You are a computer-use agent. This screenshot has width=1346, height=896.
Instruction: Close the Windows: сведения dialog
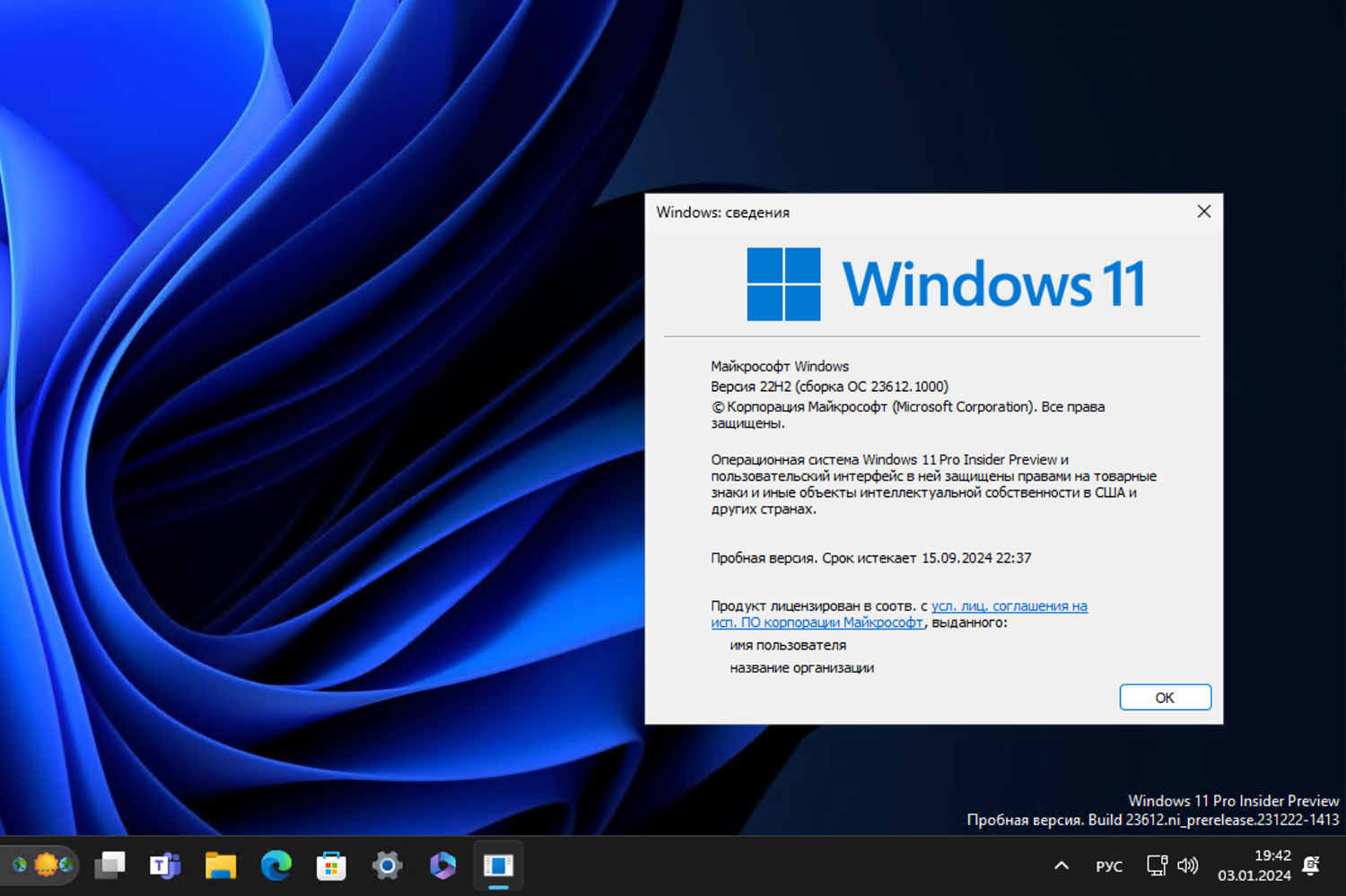[1203, 212]
